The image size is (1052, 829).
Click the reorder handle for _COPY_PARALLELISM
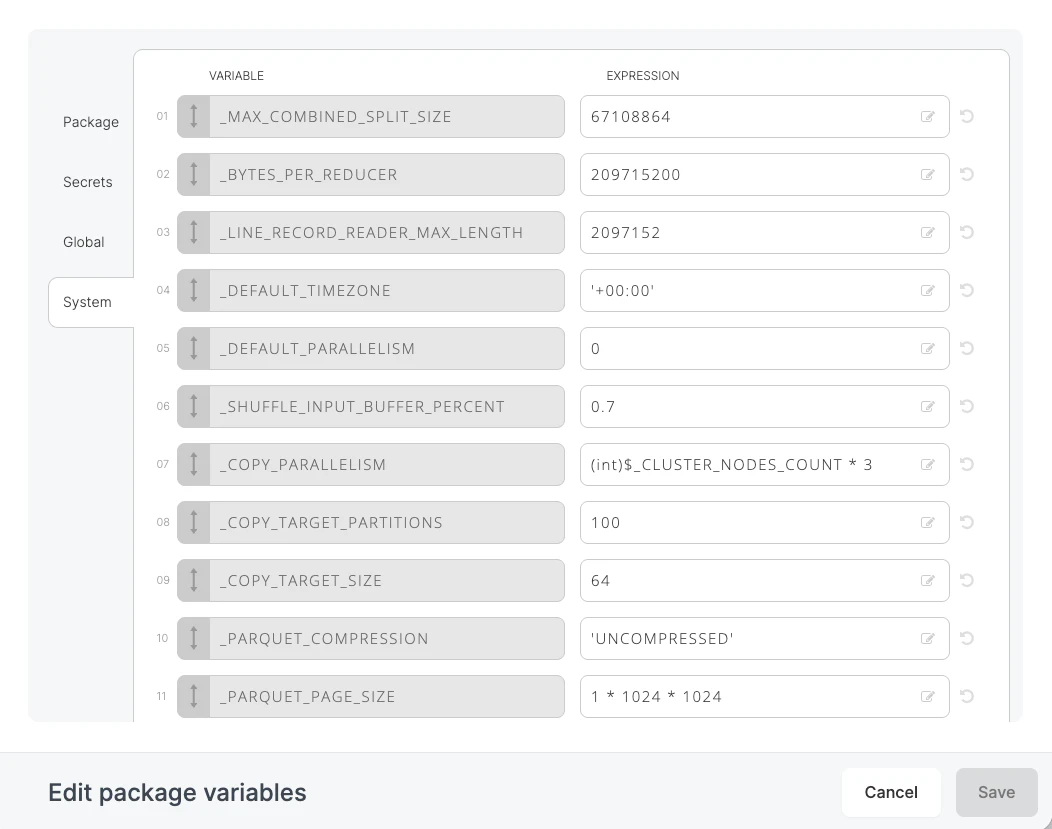[x=194, y=465]
